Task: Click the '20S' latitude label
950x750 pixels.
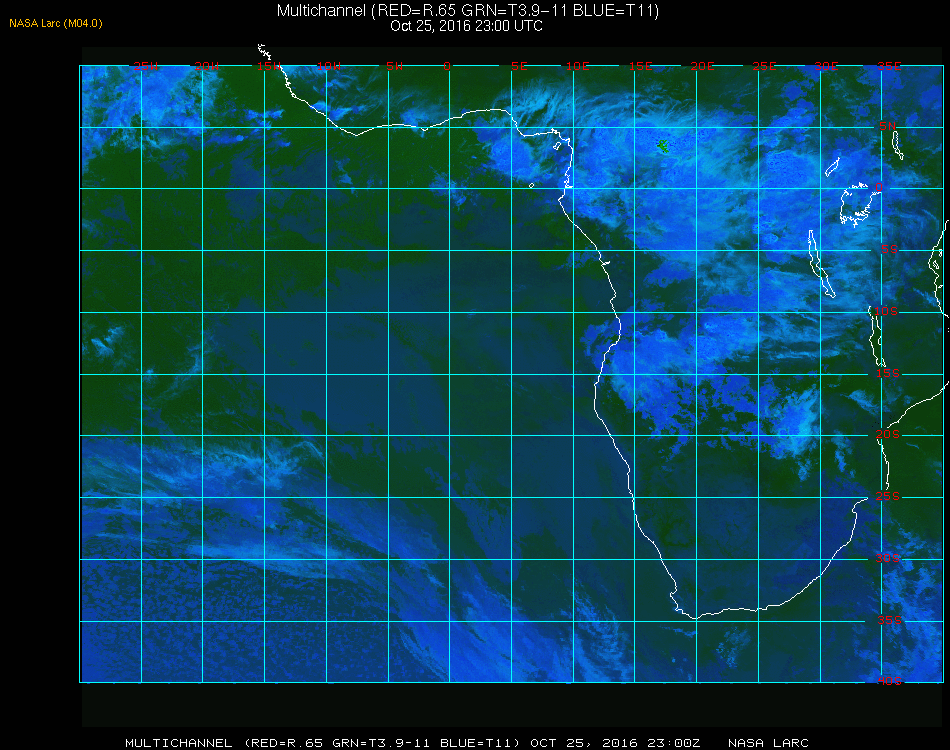Action: [x=888, y=434]
